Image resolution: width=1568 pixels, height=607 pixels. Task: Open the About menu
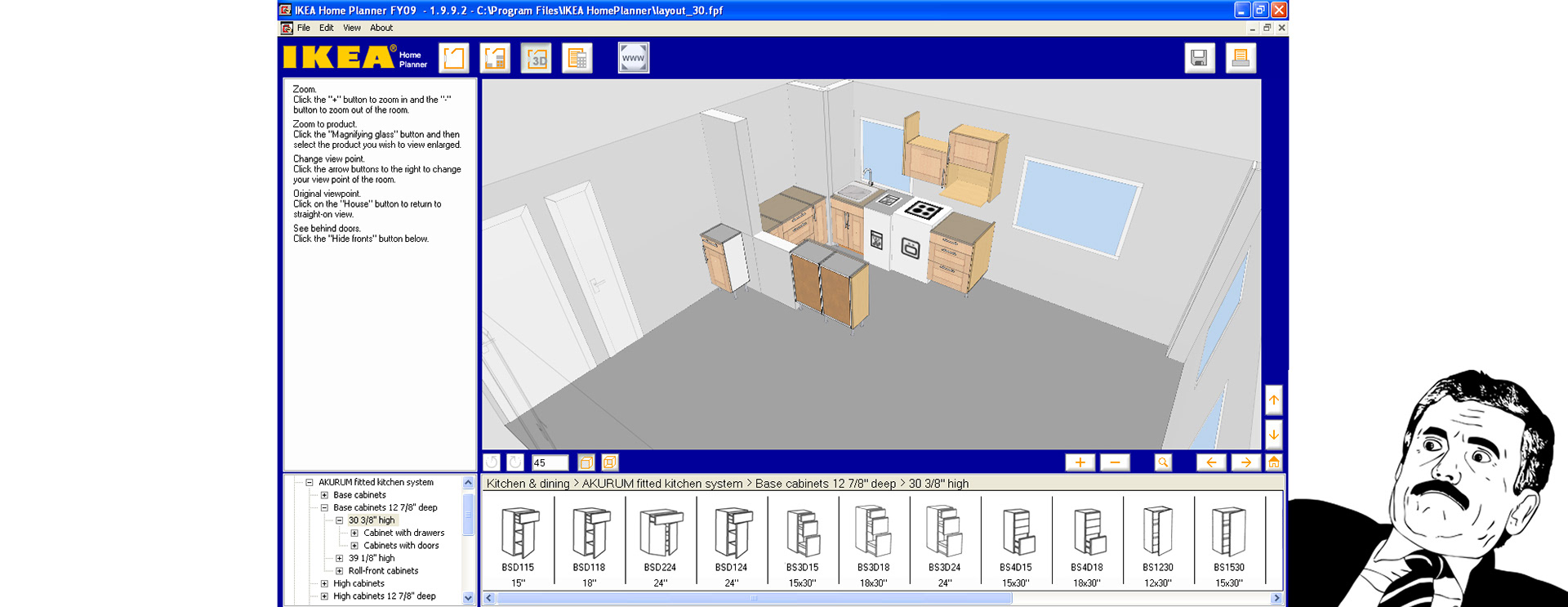pos(381,28)
